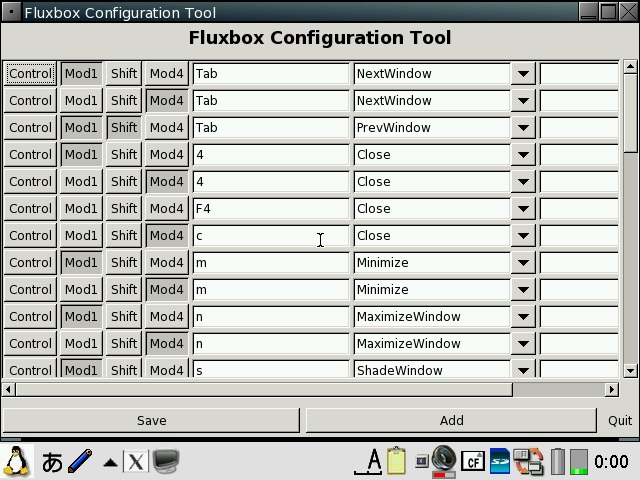Click the speaker volume tray icon

pos(443,461)
